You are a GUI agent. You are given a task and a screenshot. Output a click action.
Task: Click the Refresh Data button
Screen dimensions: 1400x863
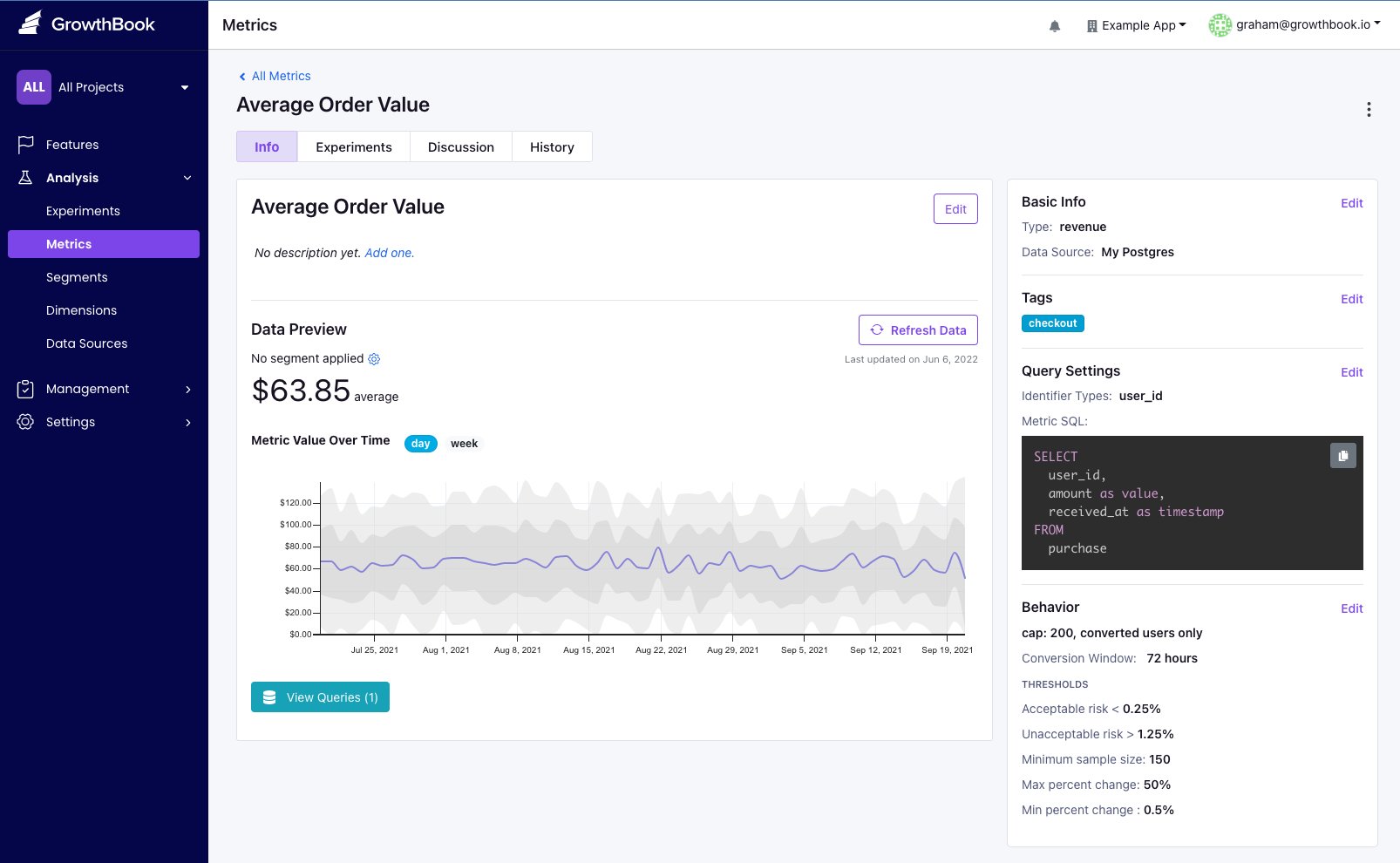[x=918, y=330]
